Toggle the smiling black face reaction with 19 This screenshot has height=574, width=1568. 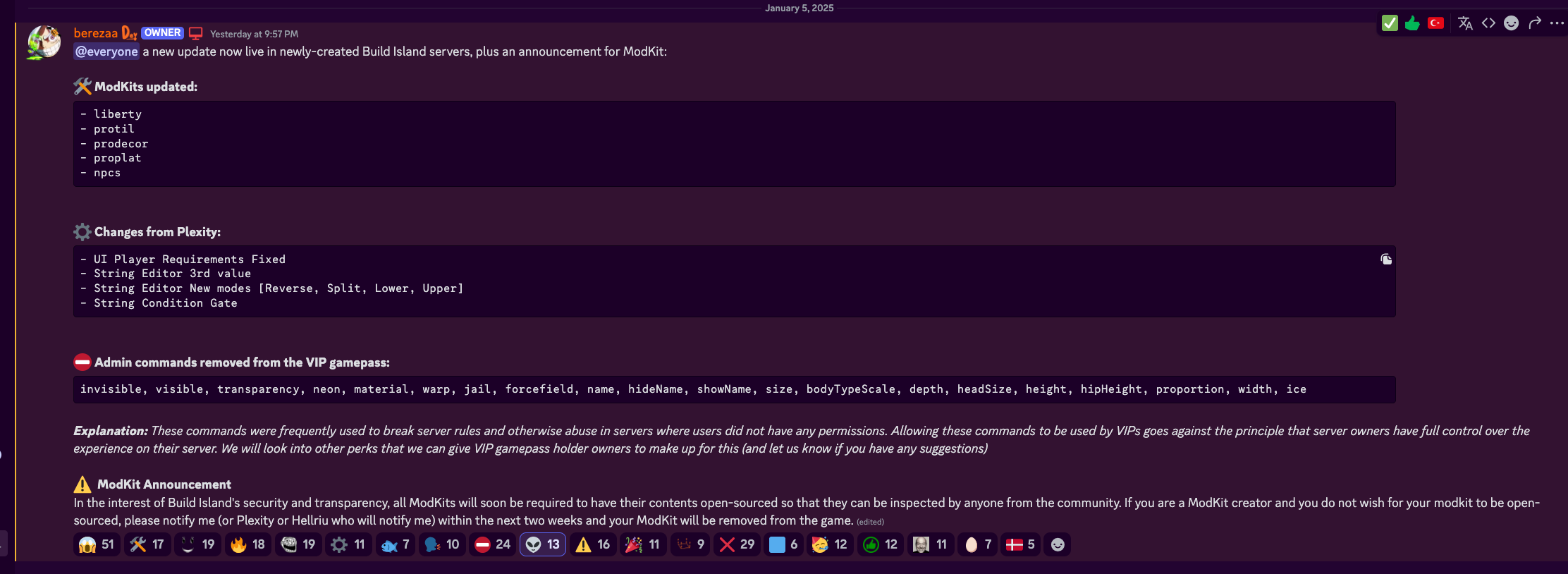coord(197,544)
